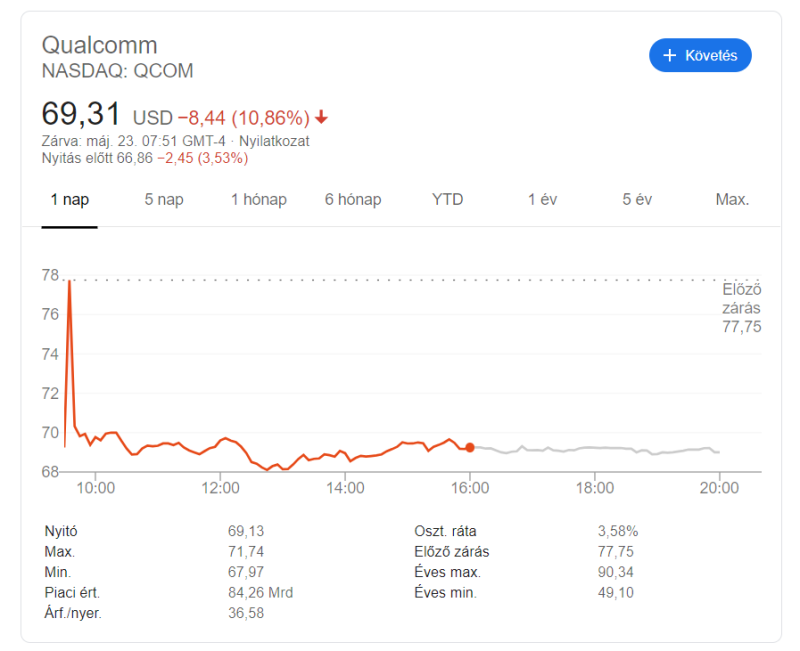Click the gray after-hours line segment
Viewport: 800px width, 651px height.
point(600,448)
